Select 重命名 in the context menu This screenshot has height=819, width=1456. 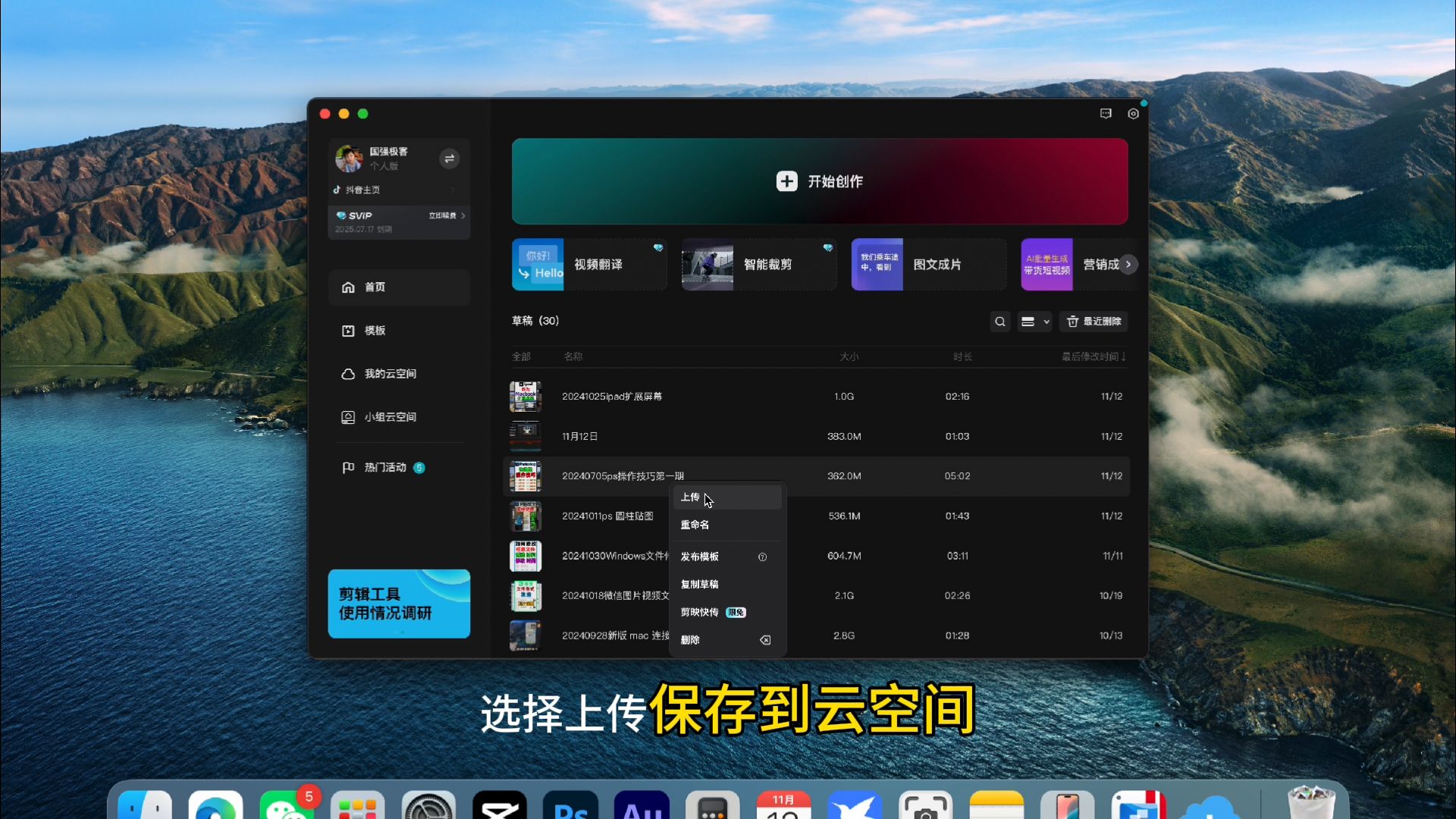pos(726,525)
